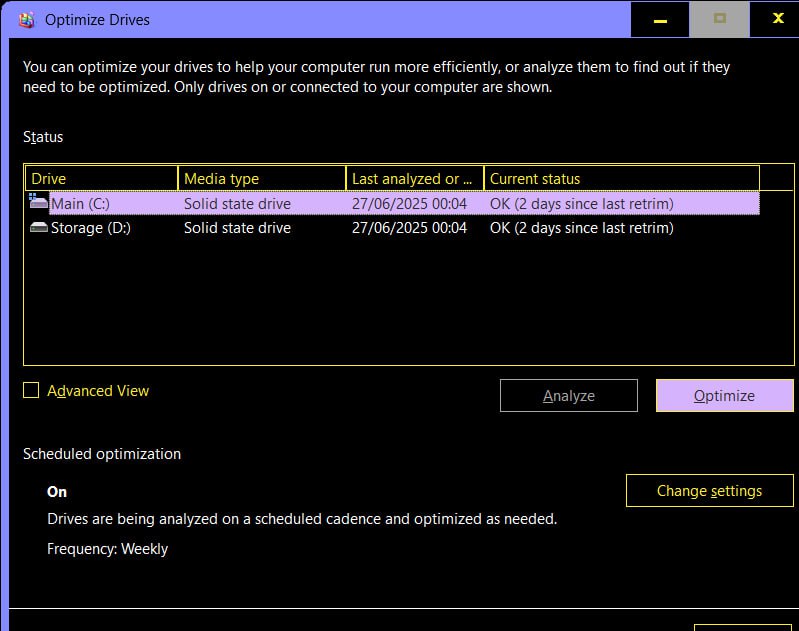Image resolution: width=799 pixels, height=631 pixels.
Task: Click the Main (C:) retrim status text
Action: 581,204
